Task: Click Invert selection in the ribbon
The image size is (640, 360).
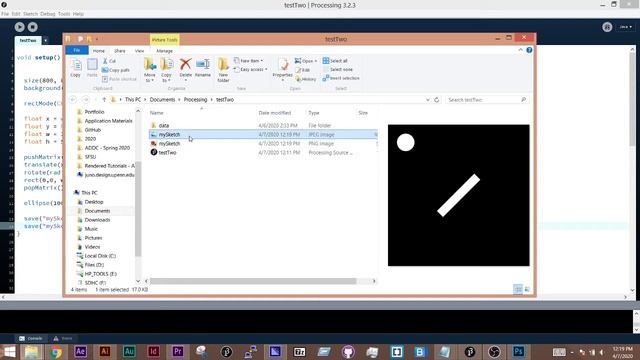Action: [x=341, y=78]
